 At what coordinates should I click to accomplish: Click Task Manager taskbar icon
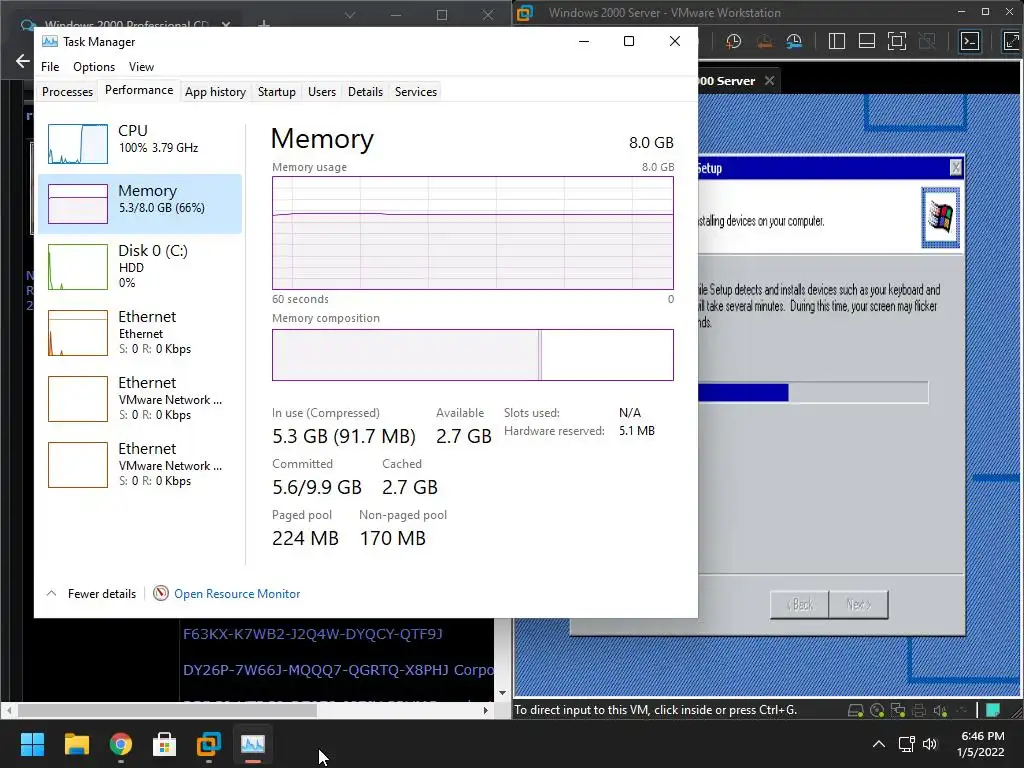click(x=253, y=744)
